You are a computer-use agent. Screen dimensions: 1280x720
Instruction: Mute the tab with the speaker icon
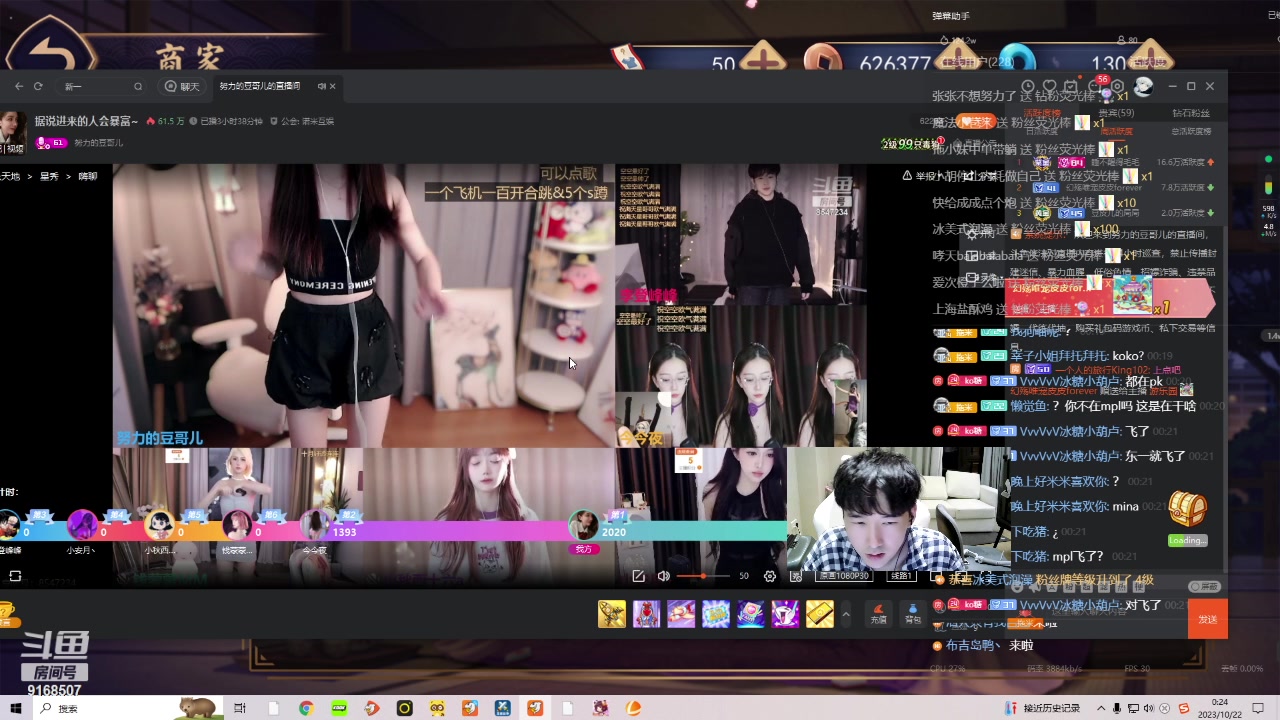pos(322,86)
